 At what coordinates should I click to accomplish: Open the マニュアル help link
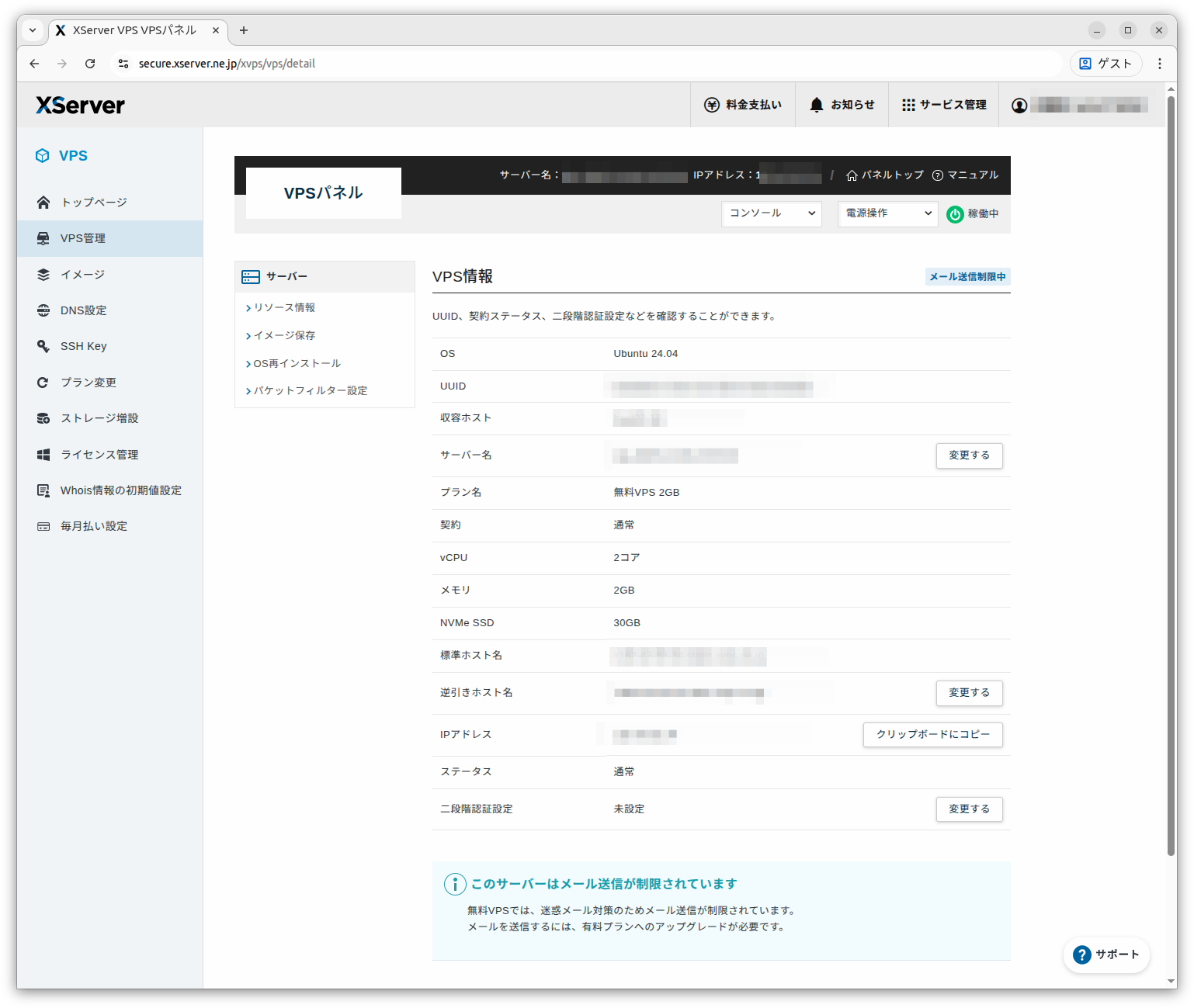point(972,175)
